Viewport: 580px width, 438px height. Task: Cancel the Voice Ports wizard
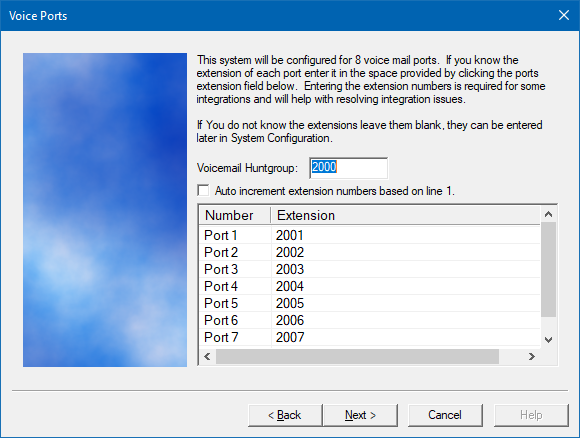[x=445, y=415]
